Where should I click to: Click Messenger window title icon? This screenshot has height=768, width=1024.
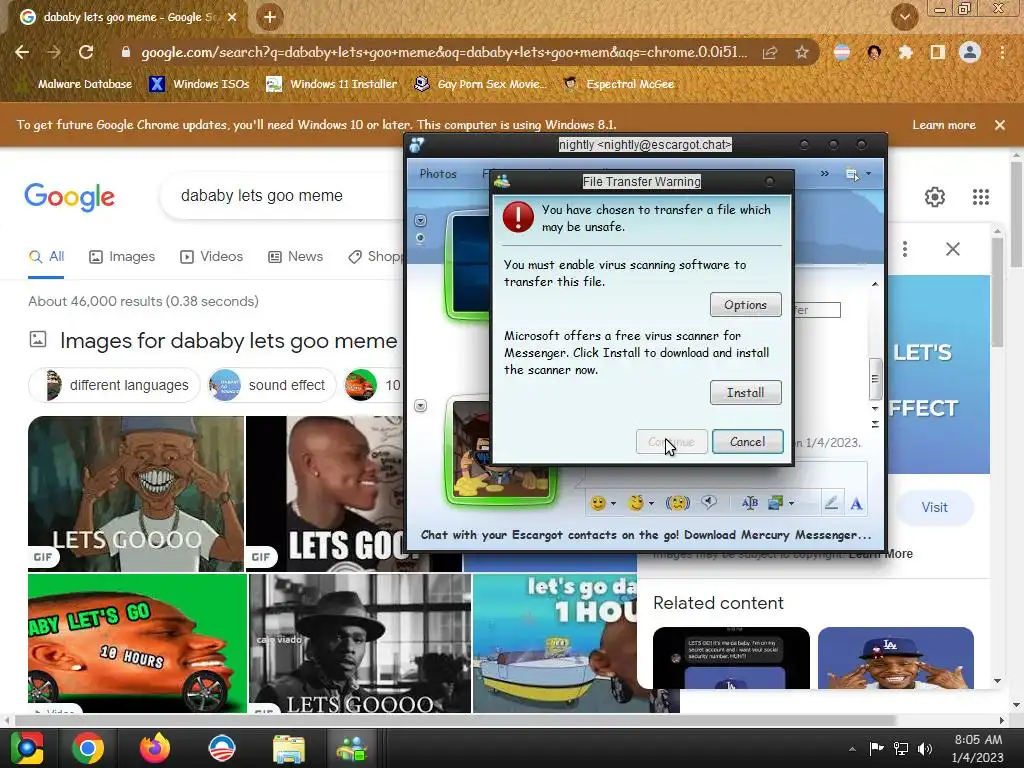pyautogui.click(x=417, y=145)
